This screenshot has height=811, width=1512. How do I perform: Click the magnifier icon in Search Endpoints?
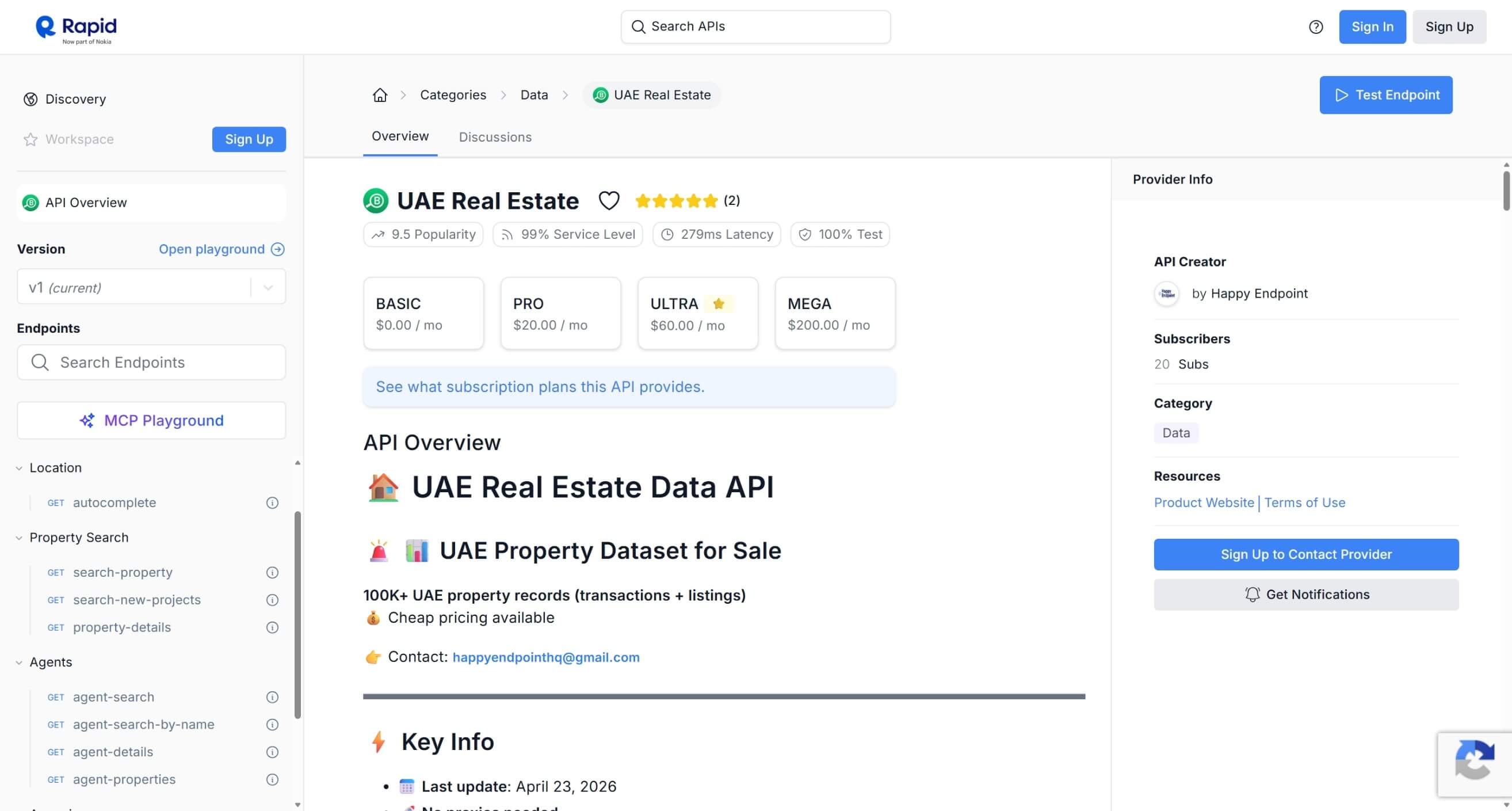[x=40, y=363]
